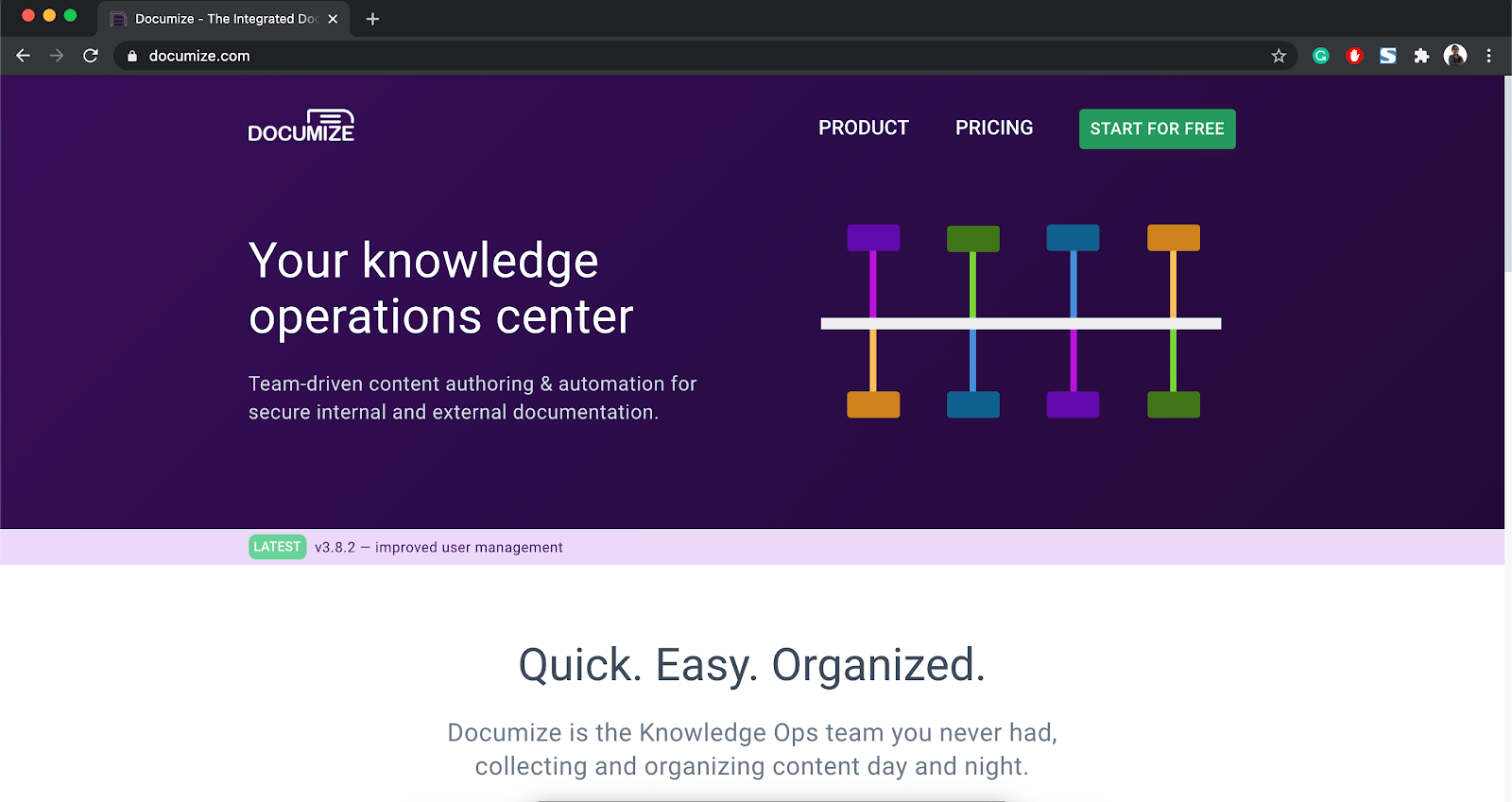Open the v3.8.2 improved user management link
This screenshot has width=1512, height=802.
click(x=438, y=547)
